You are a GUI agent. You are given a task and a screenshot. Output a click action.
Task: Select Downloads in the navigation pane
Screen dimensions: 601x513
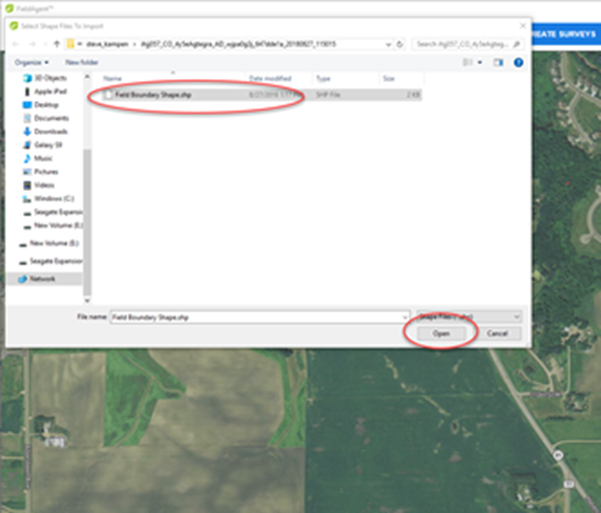coord(49,131)
